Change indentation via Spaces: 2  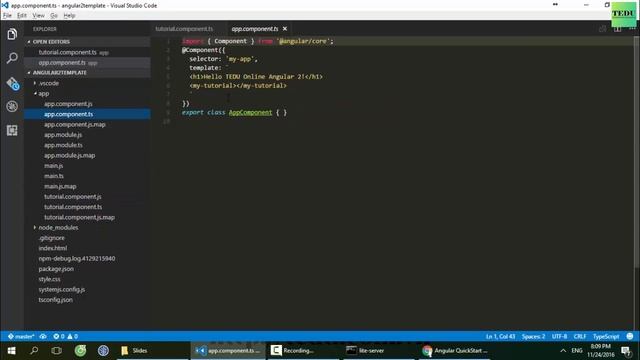tap(533, 336)
